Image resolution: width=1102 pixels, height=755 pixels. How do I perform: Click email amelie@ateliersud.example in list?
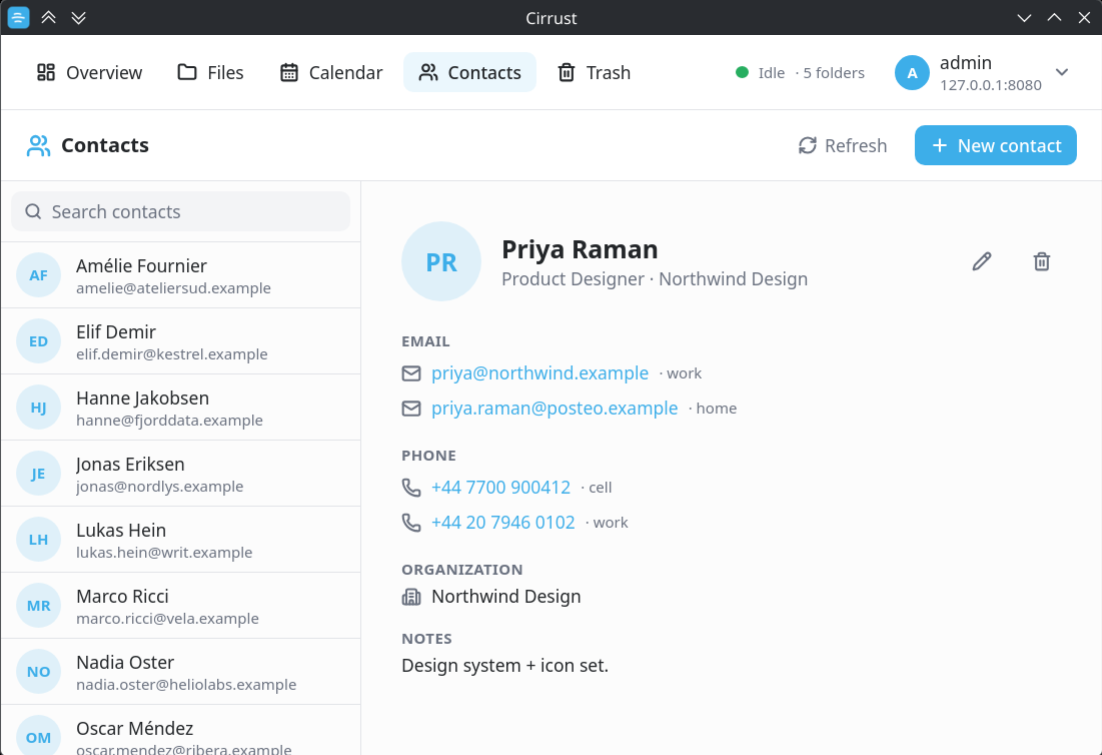174,288
